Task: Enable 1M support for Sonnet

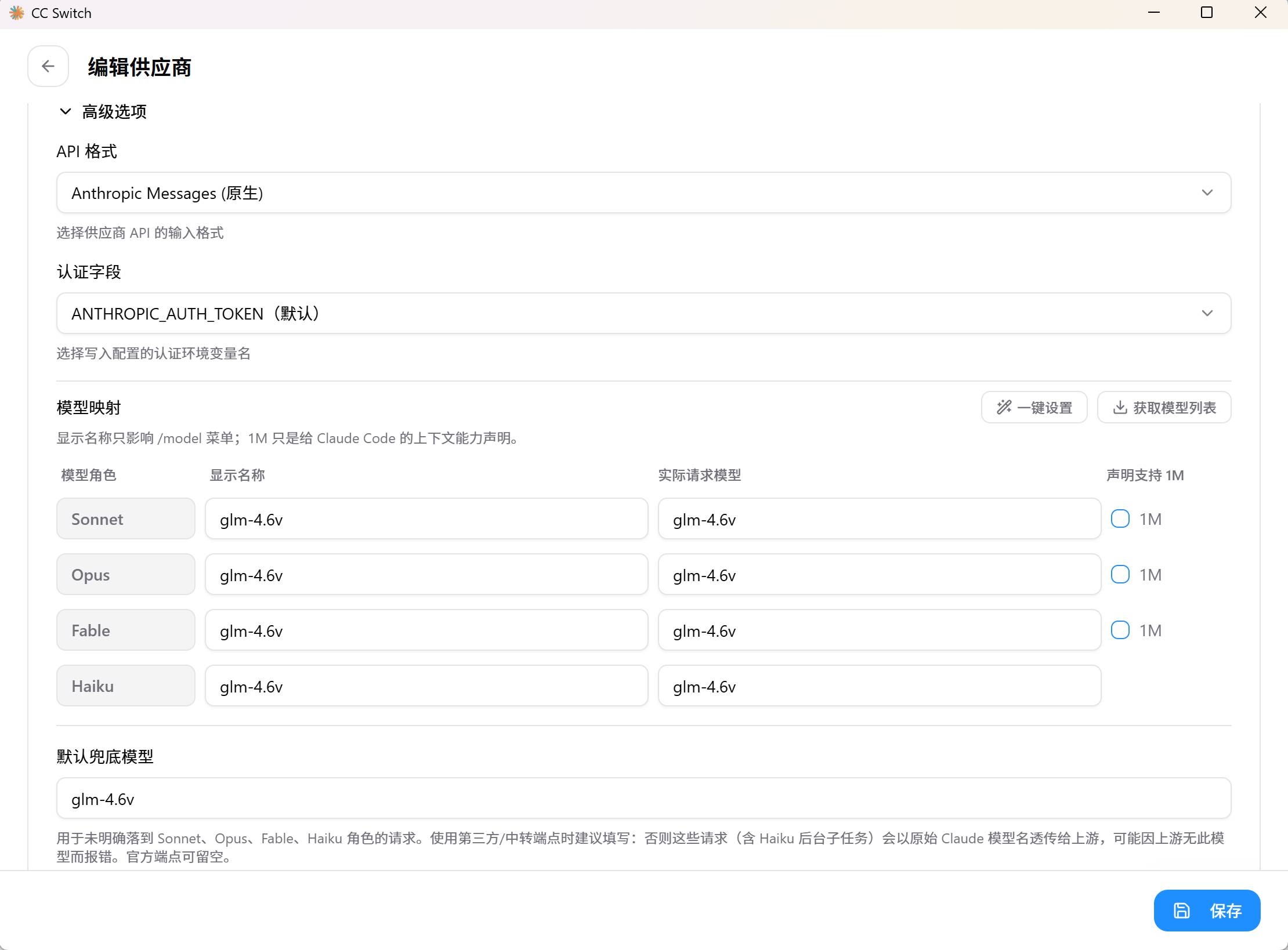Action: [x=1120, y=518]
